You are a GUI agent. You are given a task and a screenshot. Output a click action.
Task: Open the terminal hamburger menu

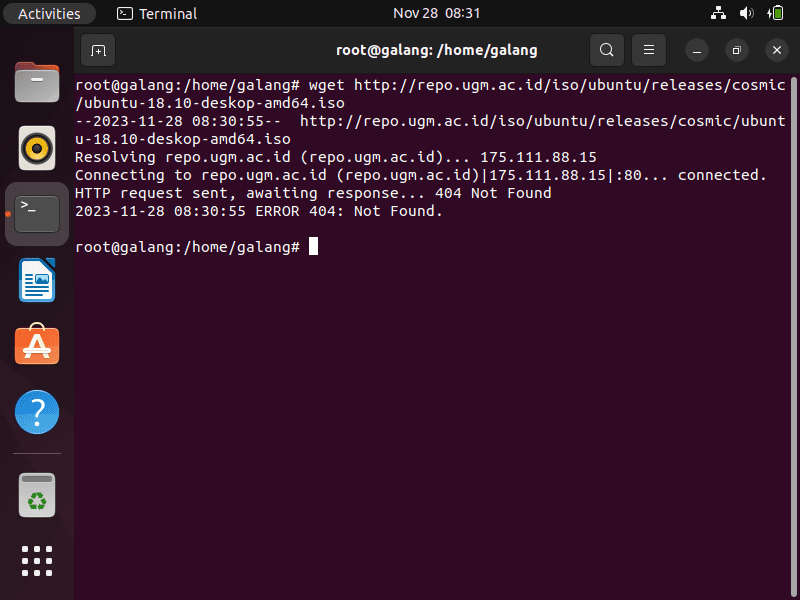tap(648, 50)
